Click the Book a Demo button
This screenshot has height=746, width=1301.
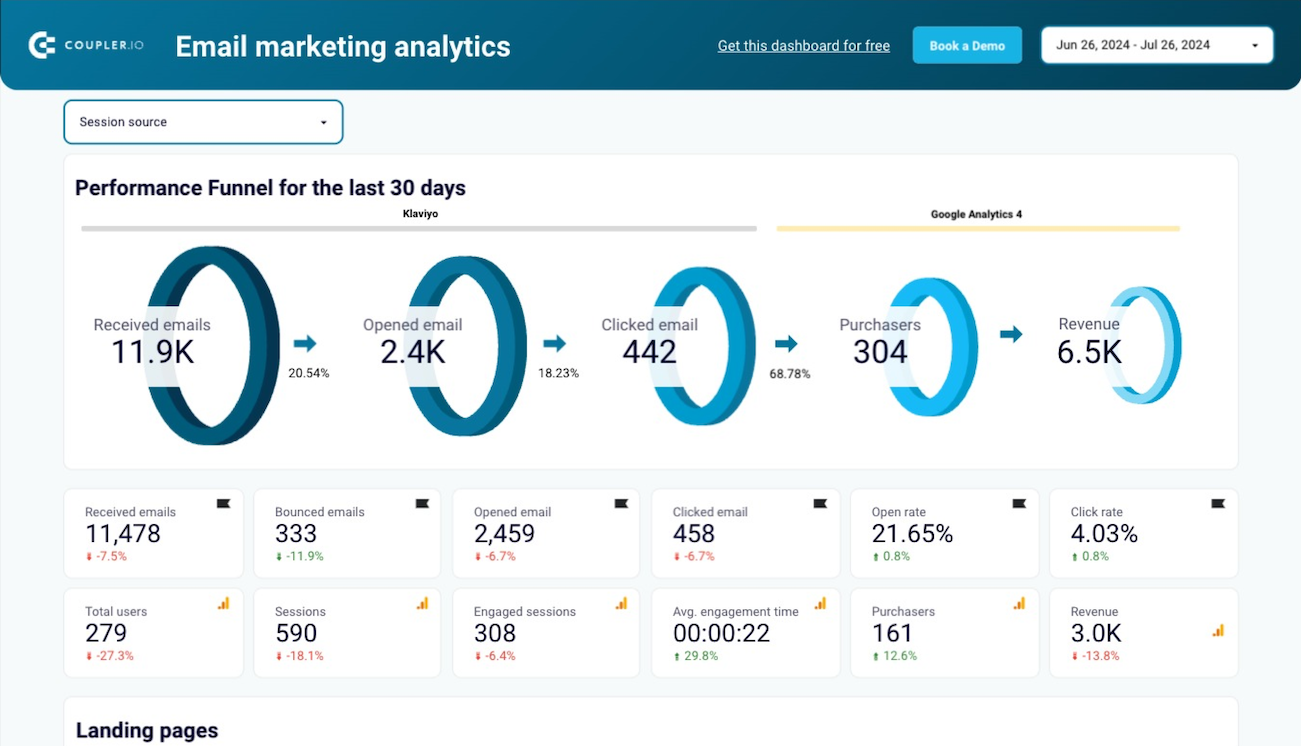tap(967, 46)
